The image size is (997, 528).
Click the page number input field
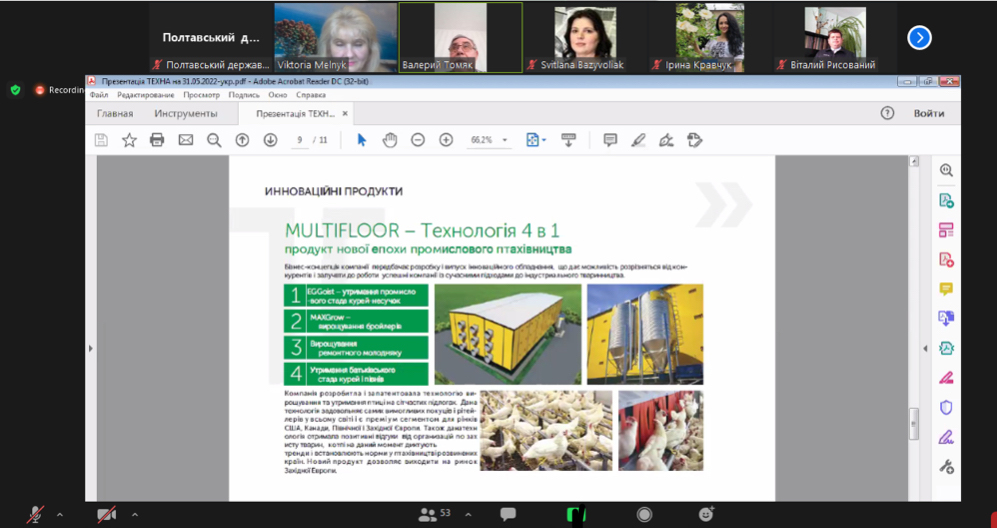pyautogui.click(x=299, y=140)
